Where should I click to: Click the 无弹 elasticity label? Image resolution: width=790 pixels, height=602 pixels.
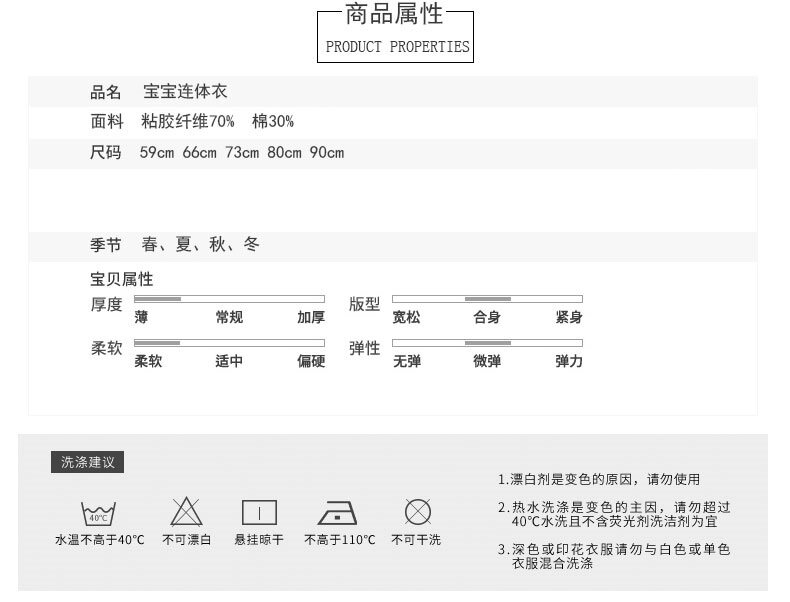407,361
